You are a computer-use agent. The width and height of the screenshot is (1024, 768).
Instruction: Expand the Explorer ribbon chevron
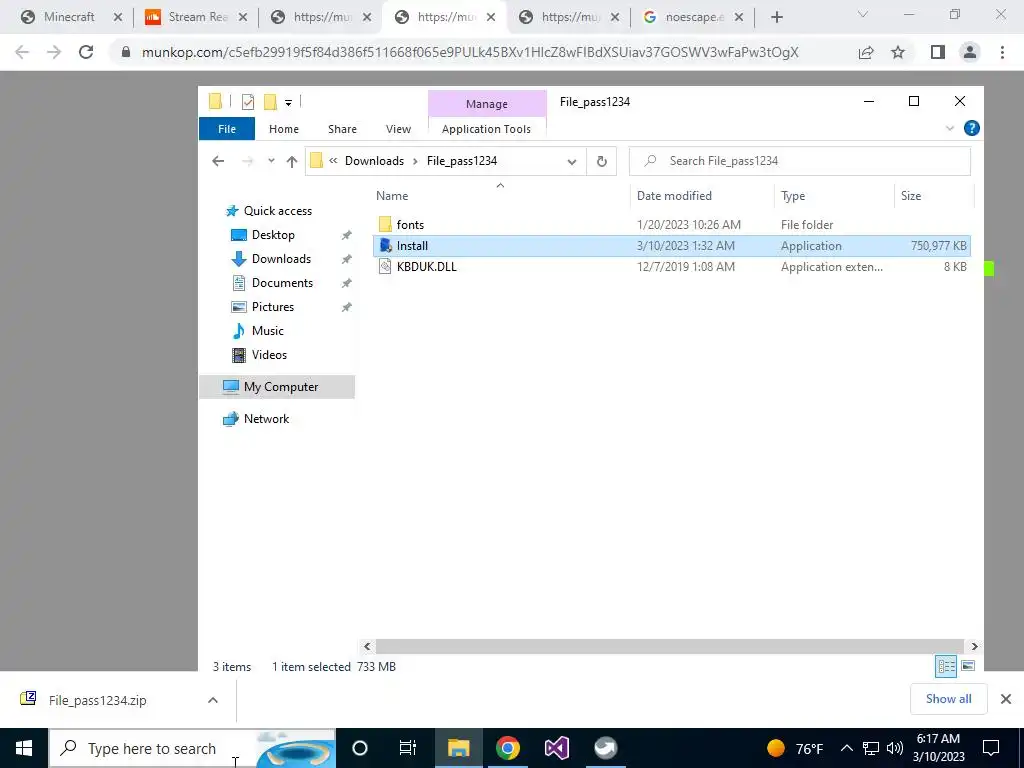click(x=950, y=129)
